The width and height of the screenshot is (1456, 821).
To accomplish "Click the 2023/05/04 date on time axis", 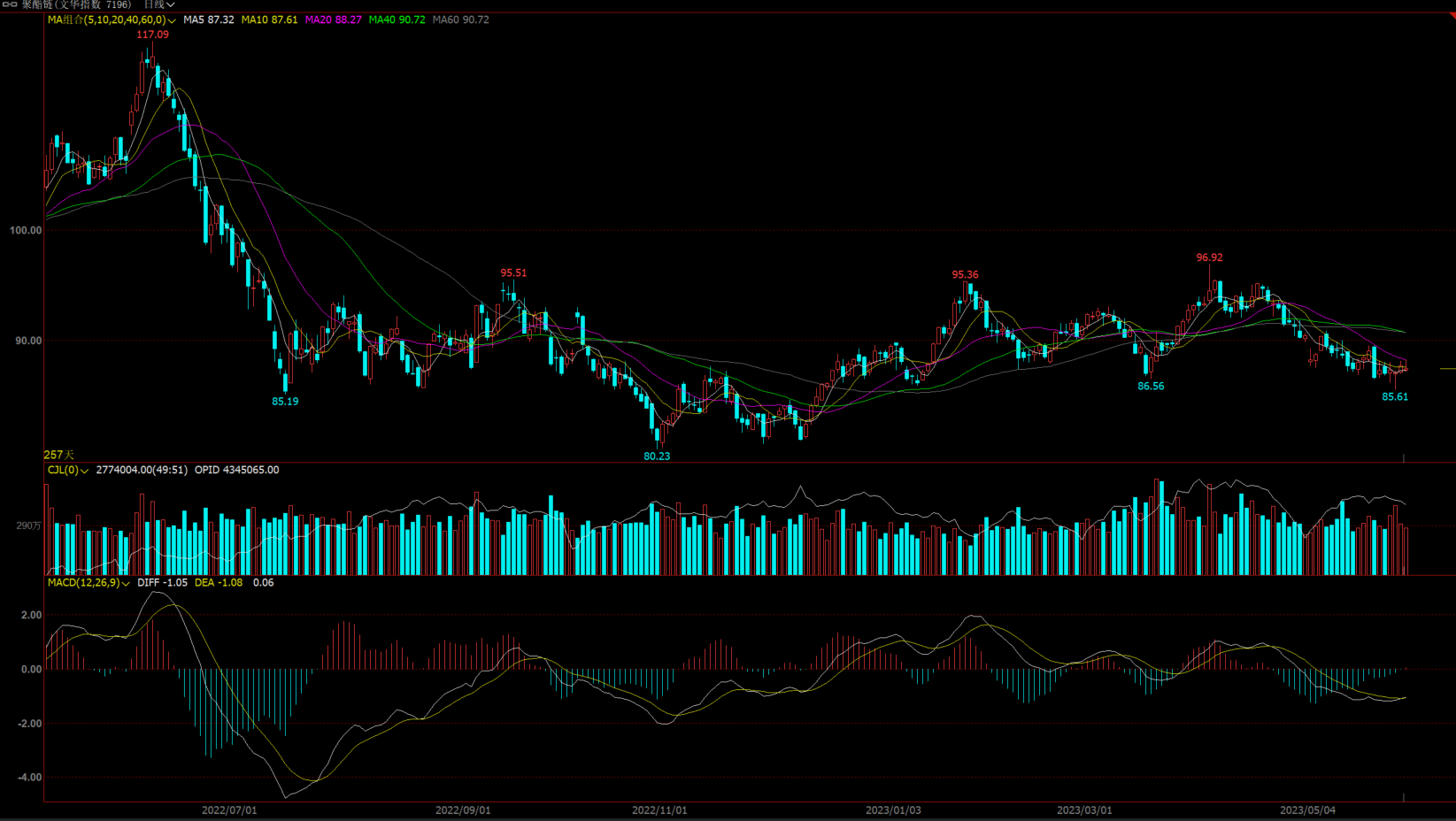I will [x=1308, y=810].
